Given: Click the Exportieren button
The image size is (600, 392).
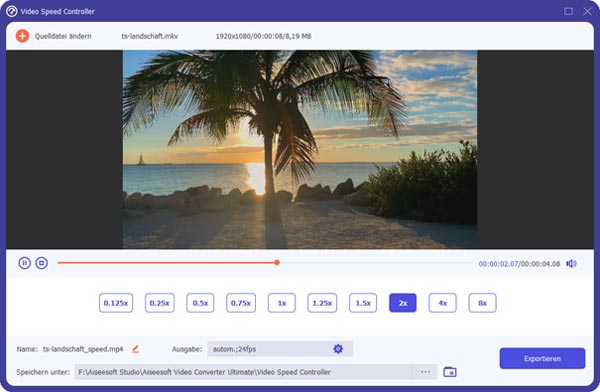Looking at the screenshot, I should [542, 358].
